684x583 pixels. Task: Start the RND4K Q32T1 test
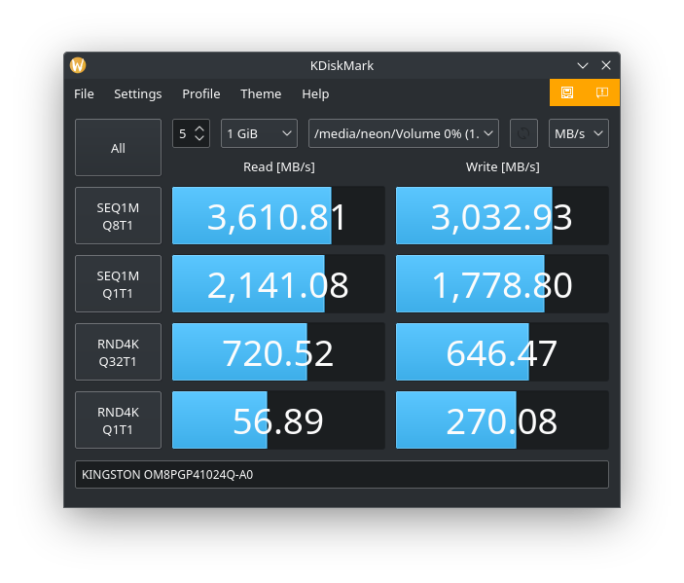click(x=118, y=352)
